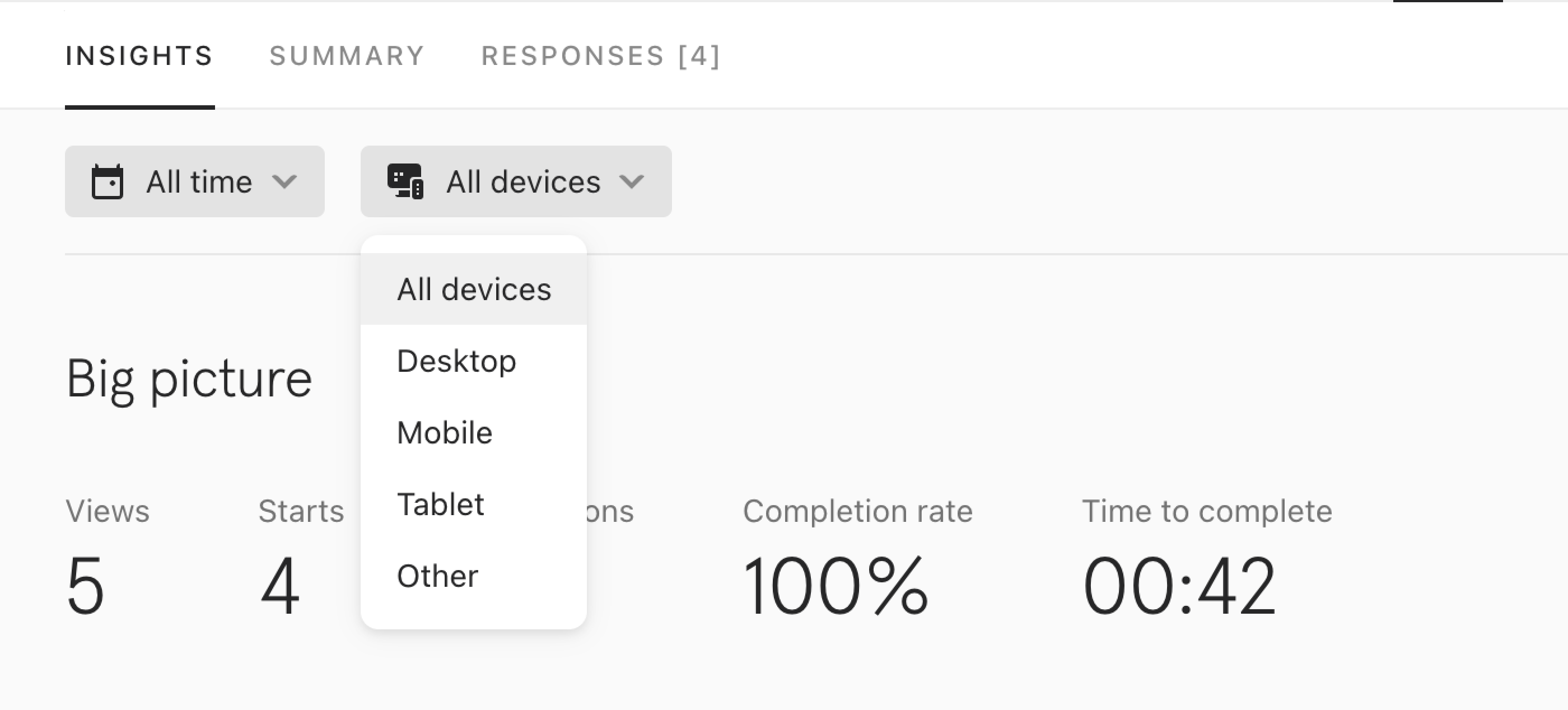1568x710 pixels.
Task: Click the 100% completion rate value
Action: coord(836,586)
